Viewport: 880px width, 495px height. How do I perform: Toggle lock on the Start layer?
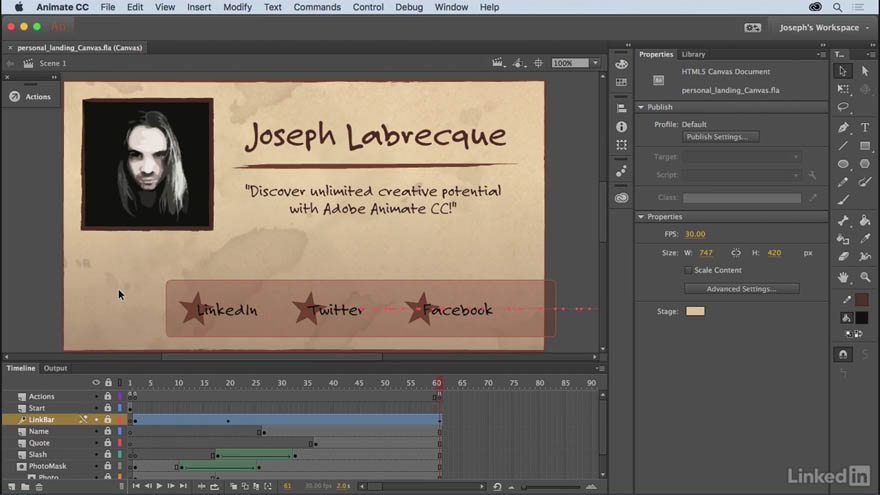(108, 408)
